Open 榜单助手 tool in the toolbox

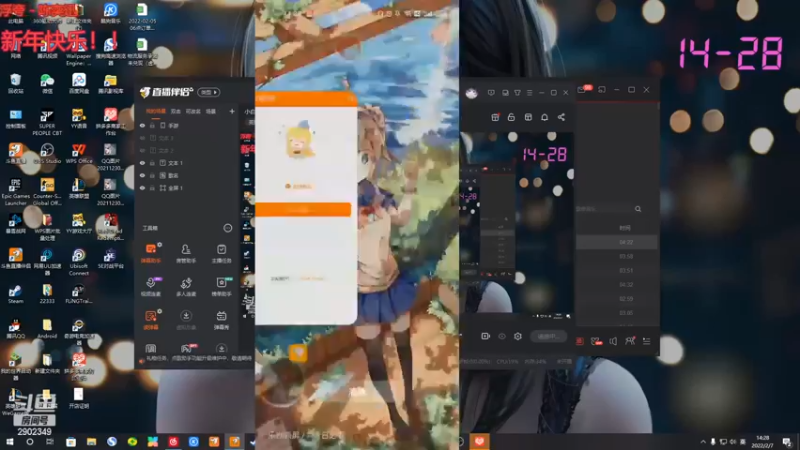pos(221,286)
